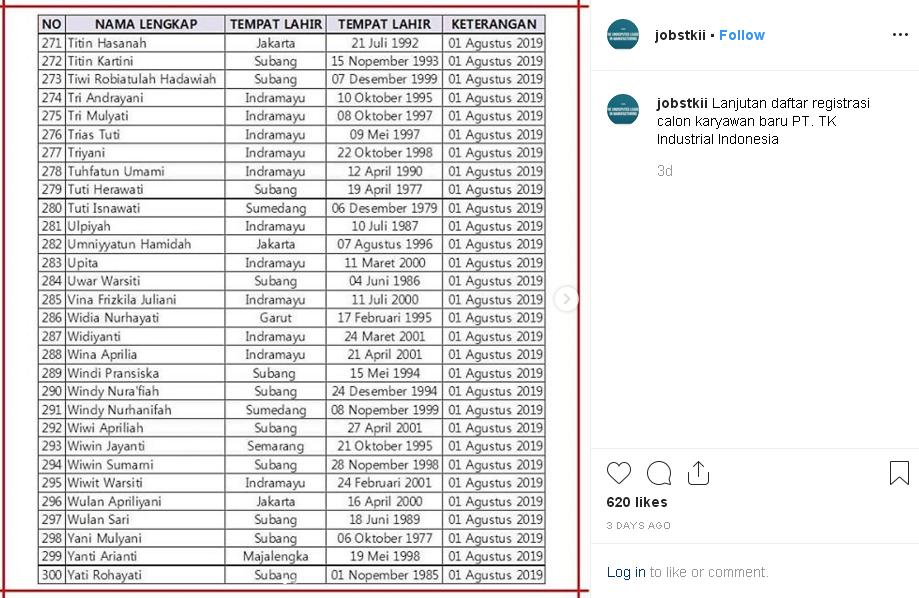
Task: Open comments via the speech bubble icon
Action: 658,473
